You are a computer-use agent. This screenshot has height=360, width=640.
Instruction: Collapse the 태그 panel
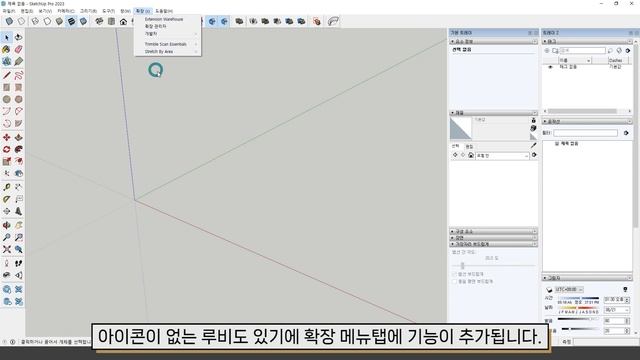click(587, 42)
